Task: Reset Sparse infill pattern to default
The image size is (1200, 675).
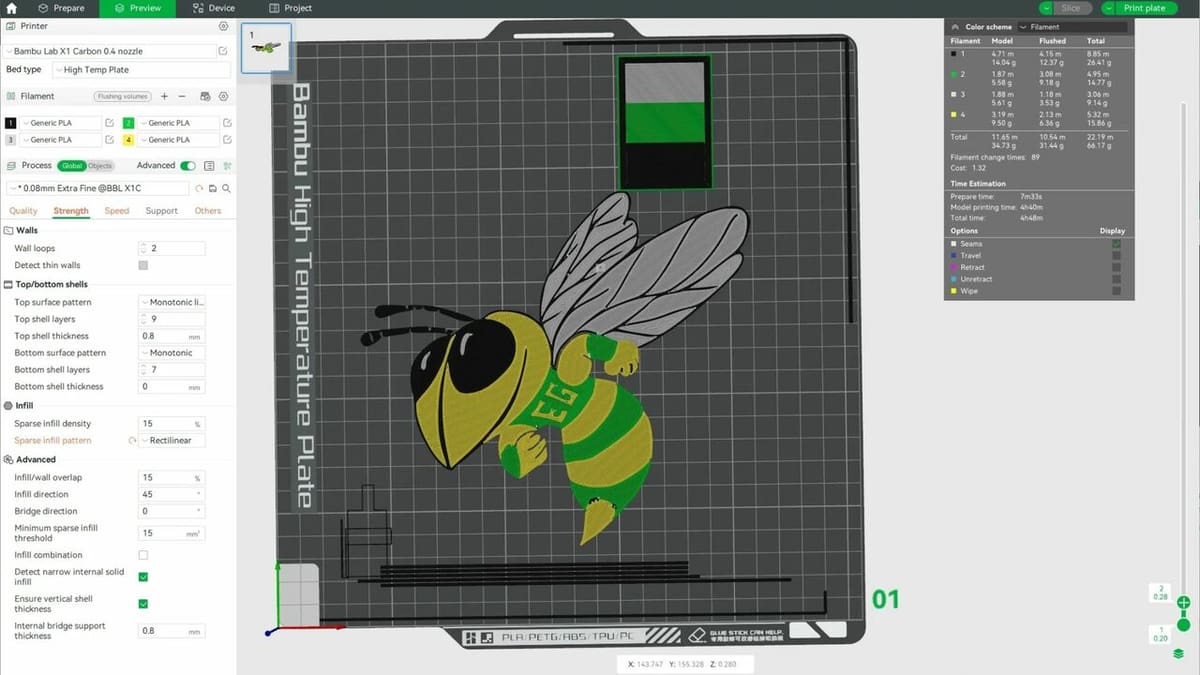Action: tap(132, 441)
